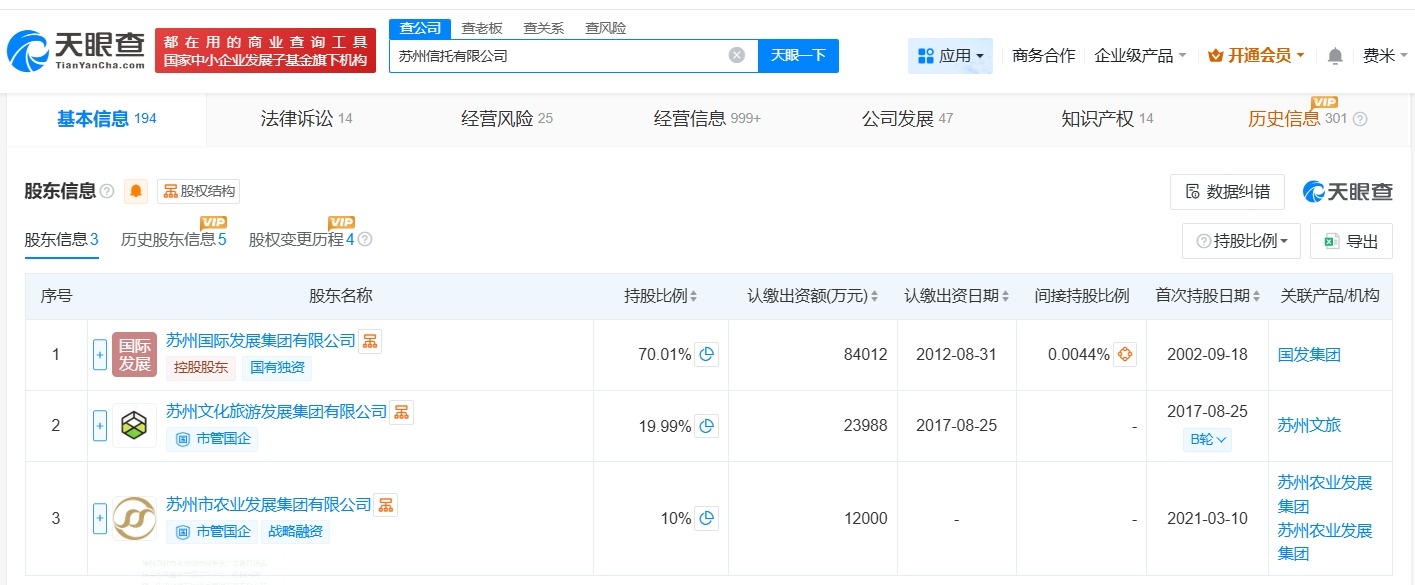Click the 数据纠错 data correction button

click(x=1227, y=191)
